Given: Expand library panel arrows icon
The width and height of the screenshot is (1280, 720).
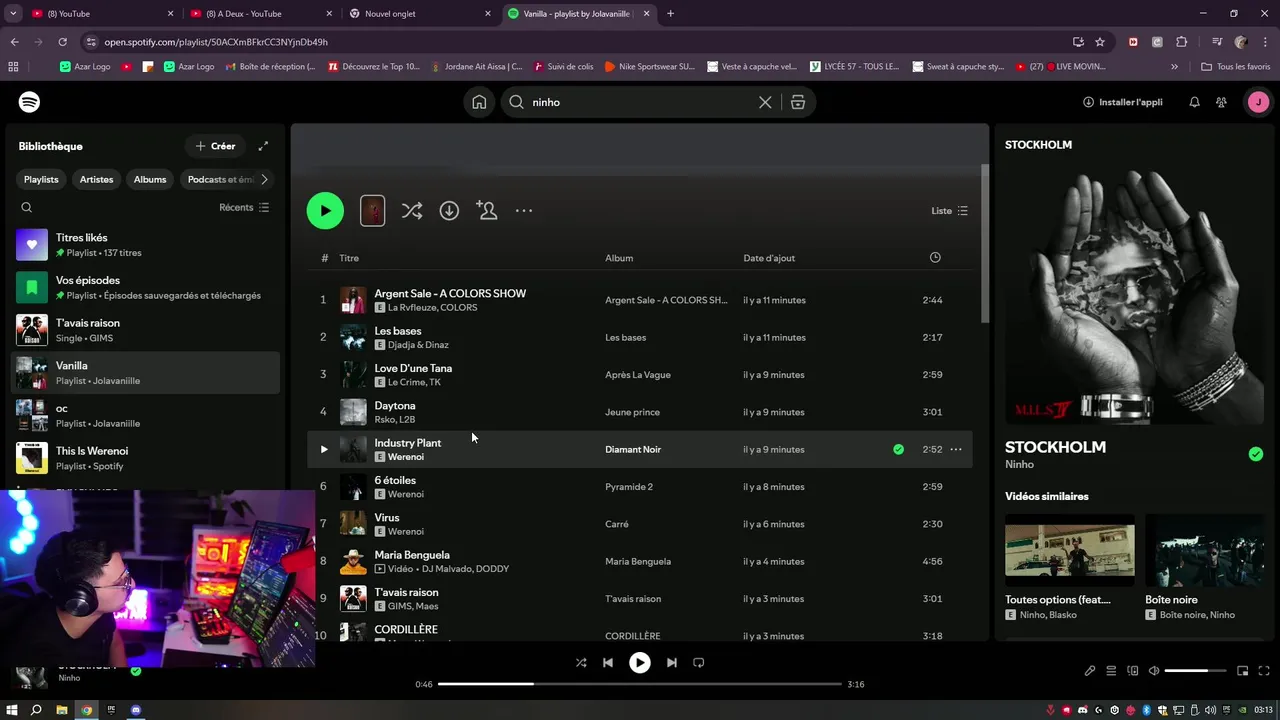Looking at the screenshot, I should pyautogui.click(x=263, y=146).
